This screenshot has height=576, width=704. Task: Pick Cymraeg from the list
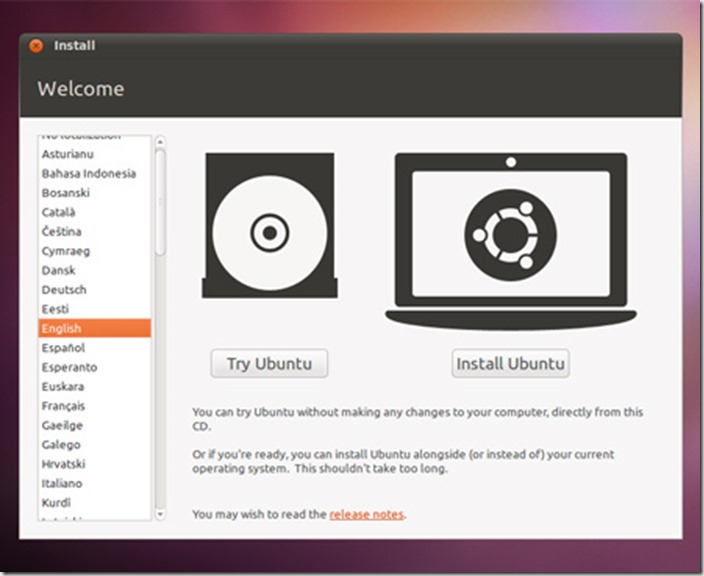[95, 251]
